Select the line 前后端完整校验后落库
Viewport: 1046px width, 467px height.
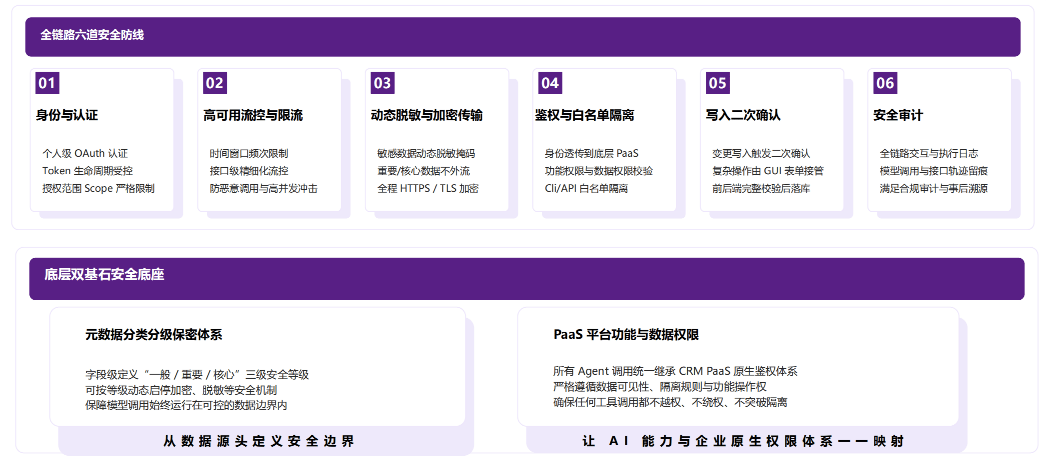[x=761, y=188]
